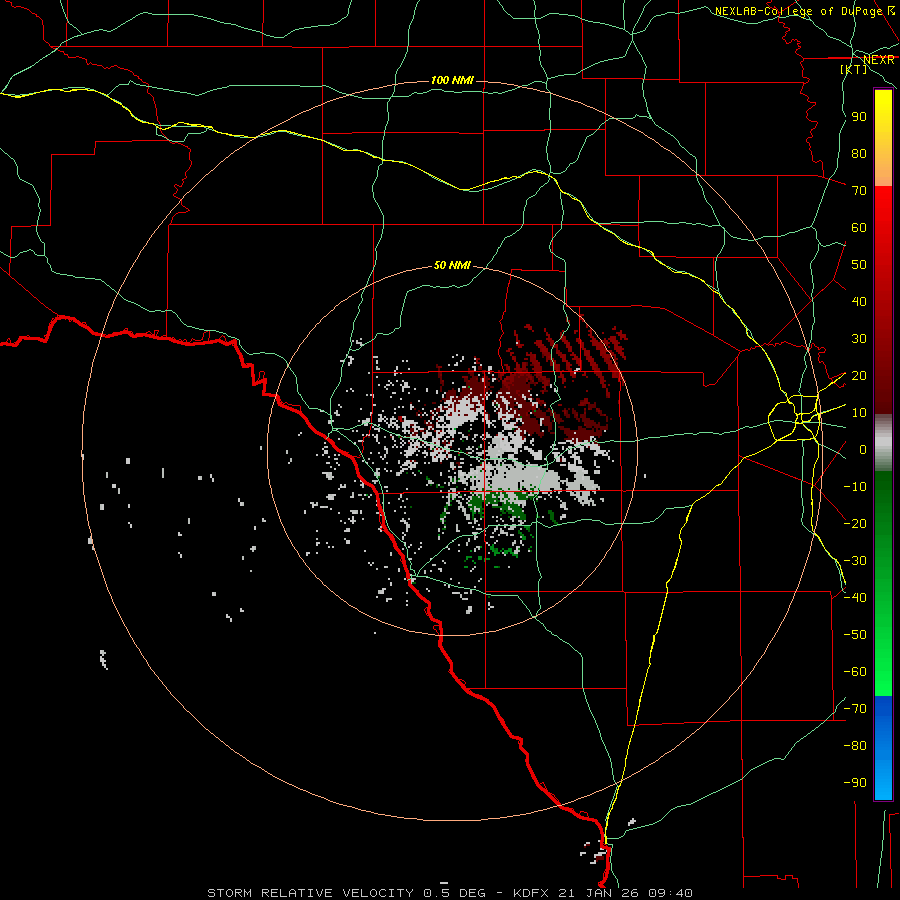The width and height of the screenshot is (900, 900).
Task: Select the -80 knot scale label
Action: tap(855, 746)
